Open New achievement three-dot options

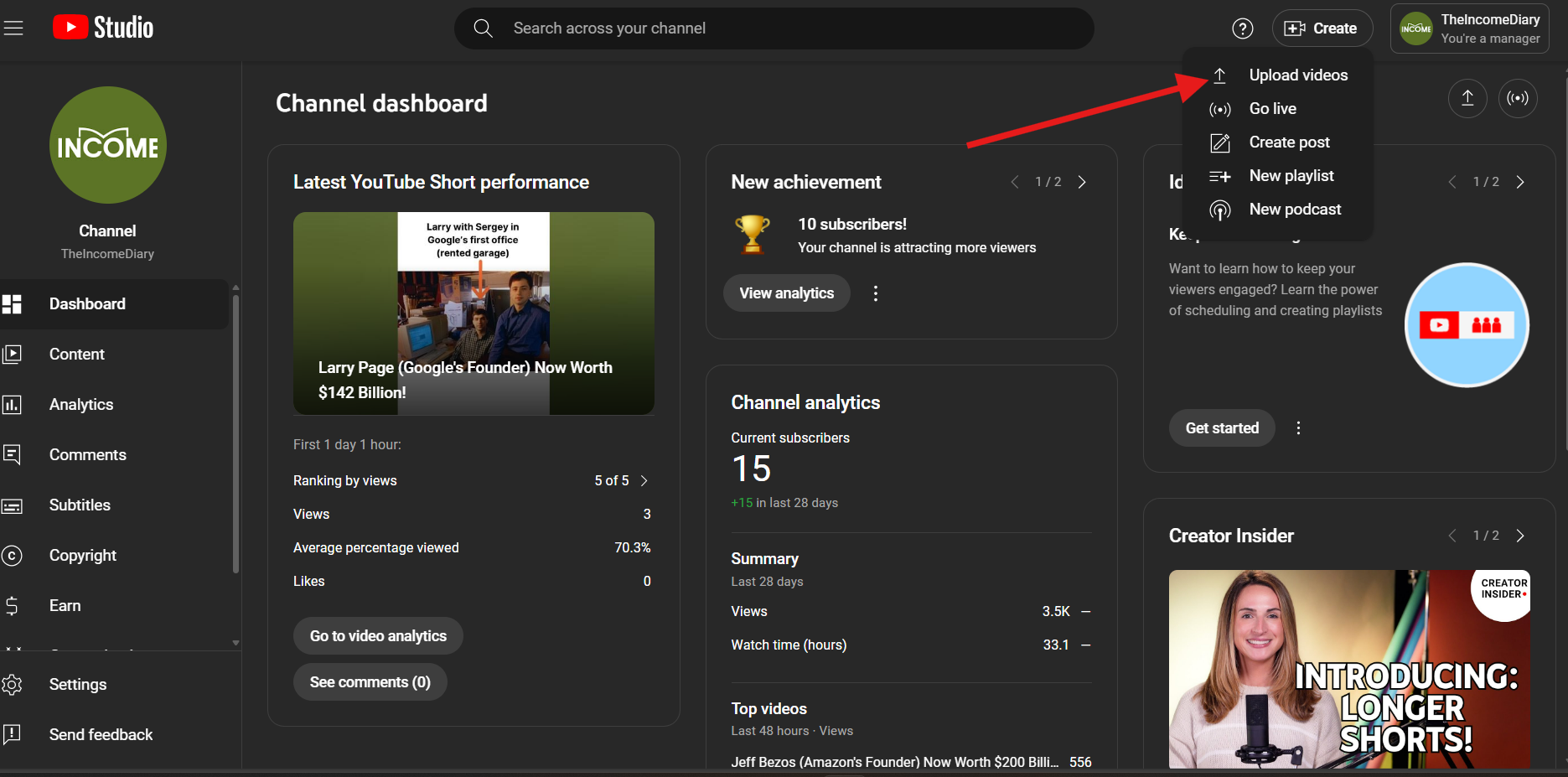(876, 293)
